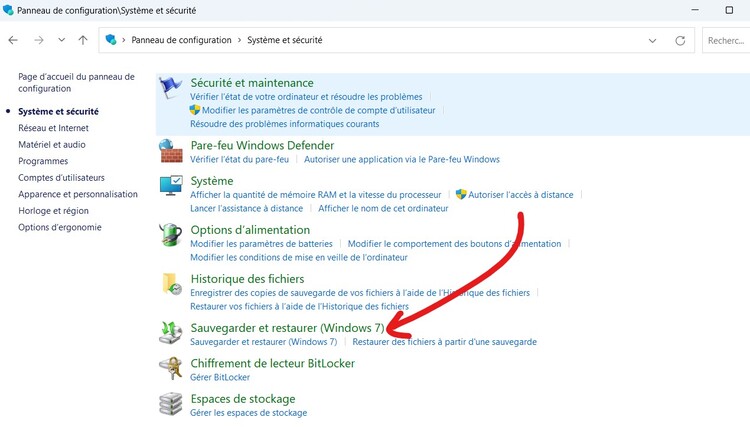Click the Pare-feu Windows Defender brick wall icon
This screenshot has height=427, width=750.
click(x=171, y=151)
